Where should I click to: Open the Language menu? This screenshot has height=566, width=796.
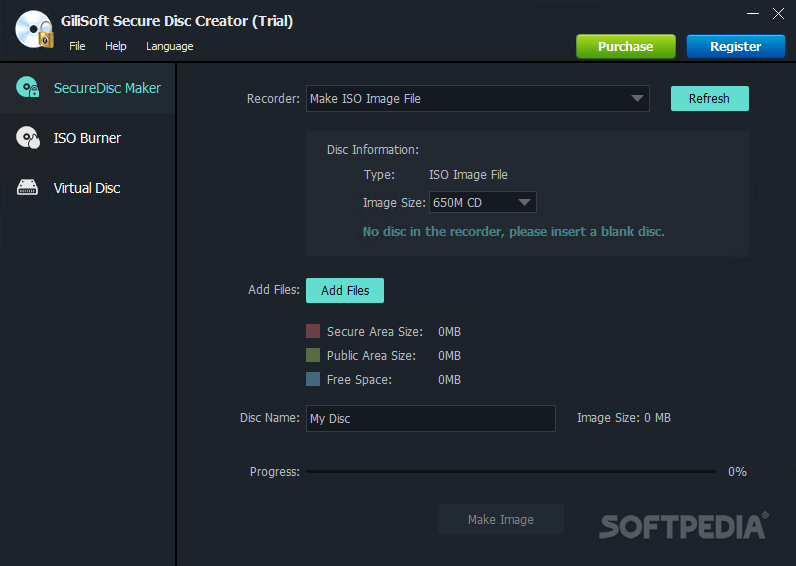tap(170, 46)
